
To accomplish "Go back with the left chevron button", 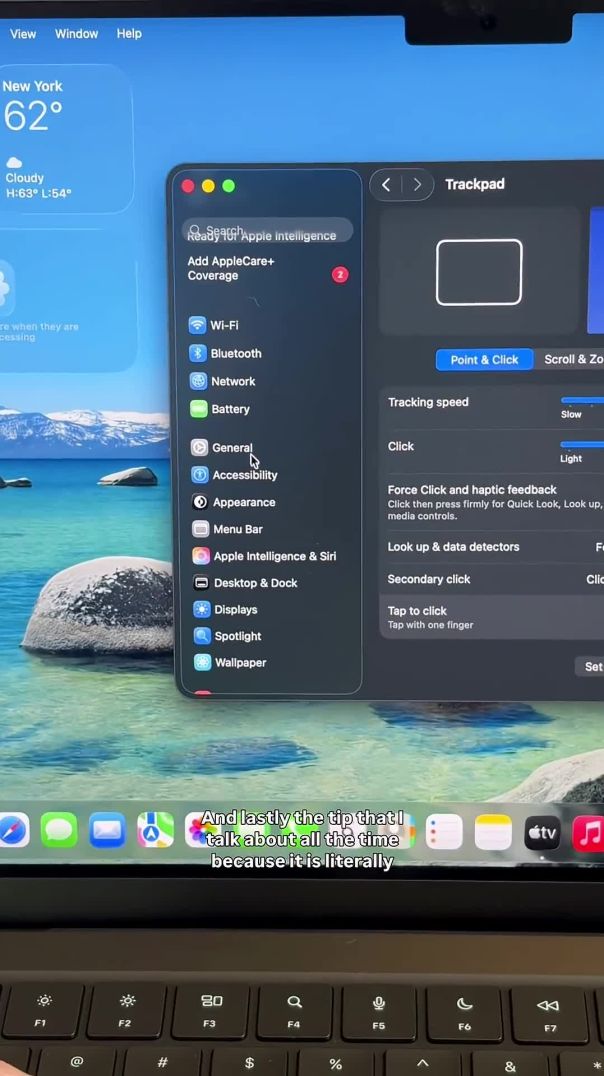I will pos(386,185).
